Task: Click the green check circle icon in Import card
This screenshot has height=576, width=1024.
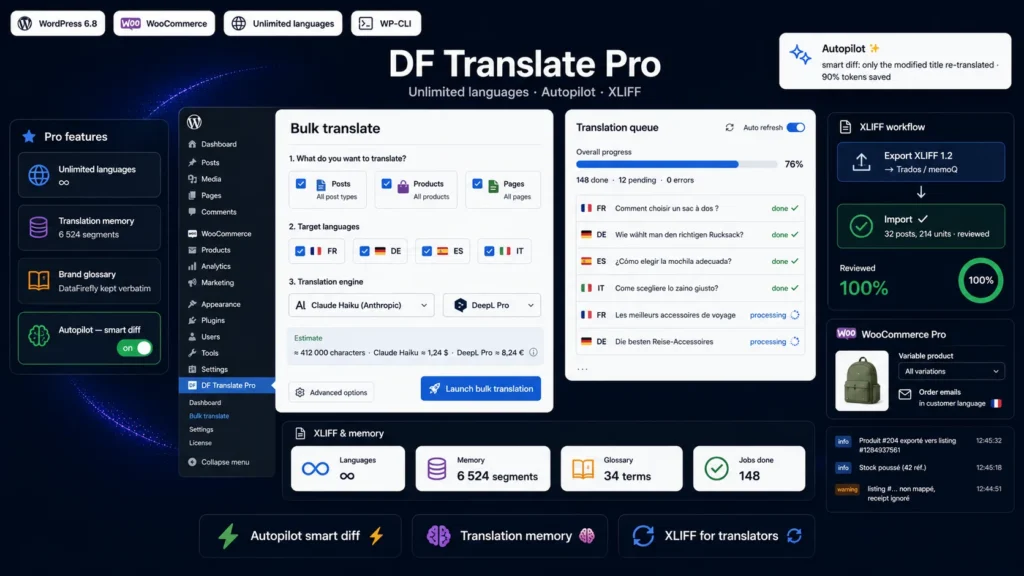Action: coord(861,227)
